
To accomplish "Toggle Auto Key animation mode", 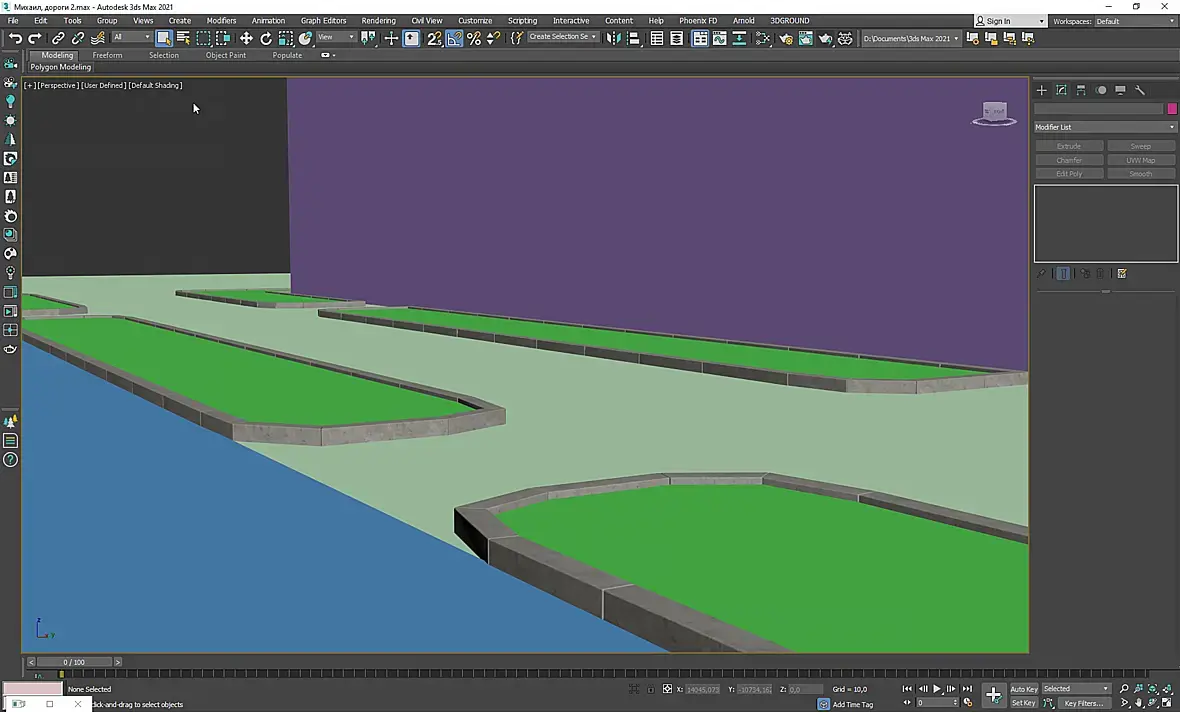I will point(1024,689).
